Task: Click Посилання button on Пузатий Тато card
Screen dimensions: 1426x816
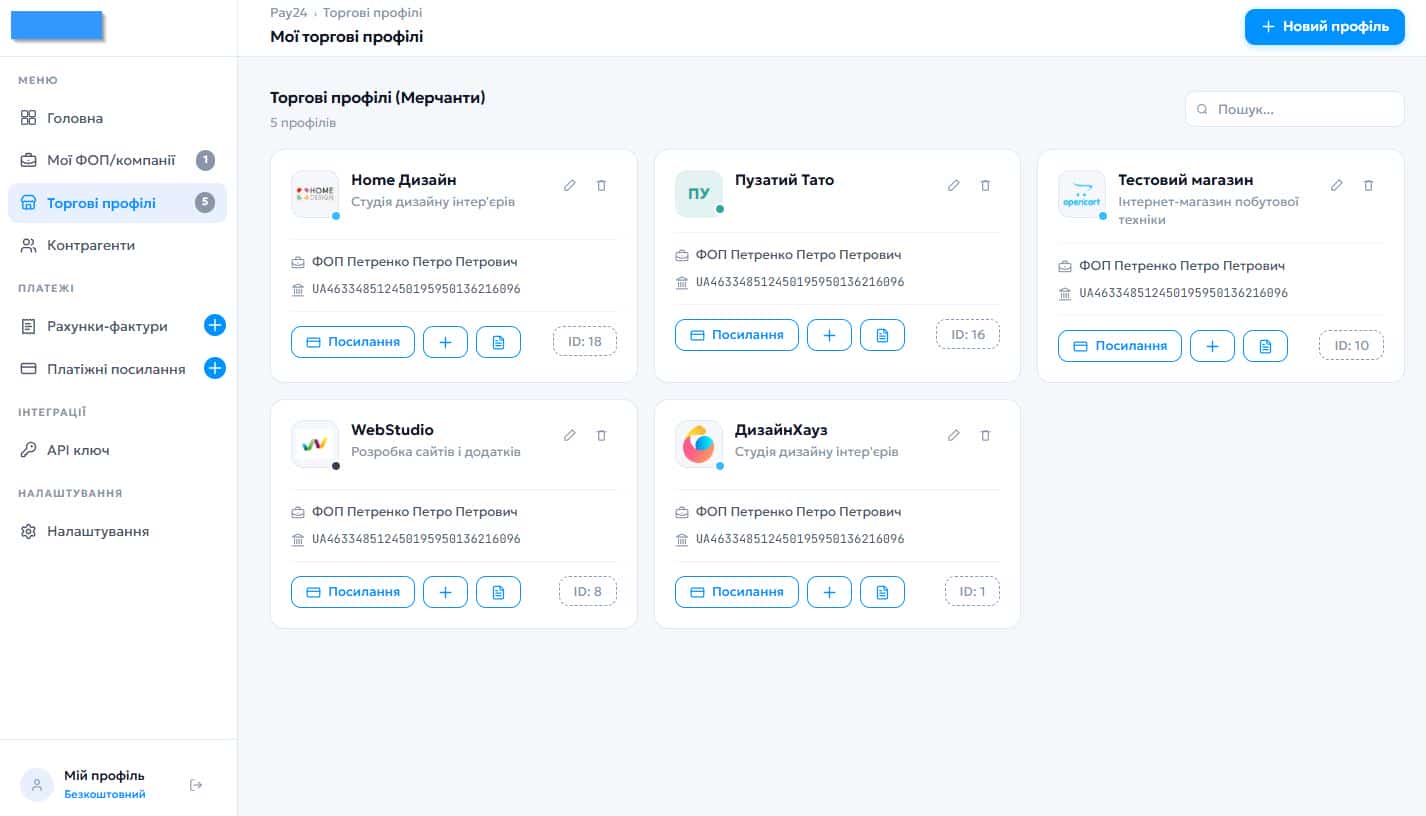Action: tap(737, 335)
